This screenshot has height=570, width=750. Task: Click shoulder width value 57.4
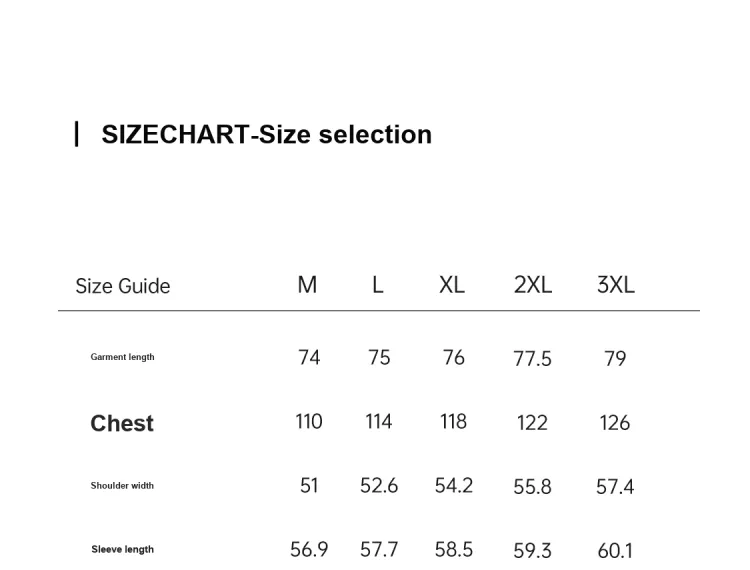click(x=615, y=487)
